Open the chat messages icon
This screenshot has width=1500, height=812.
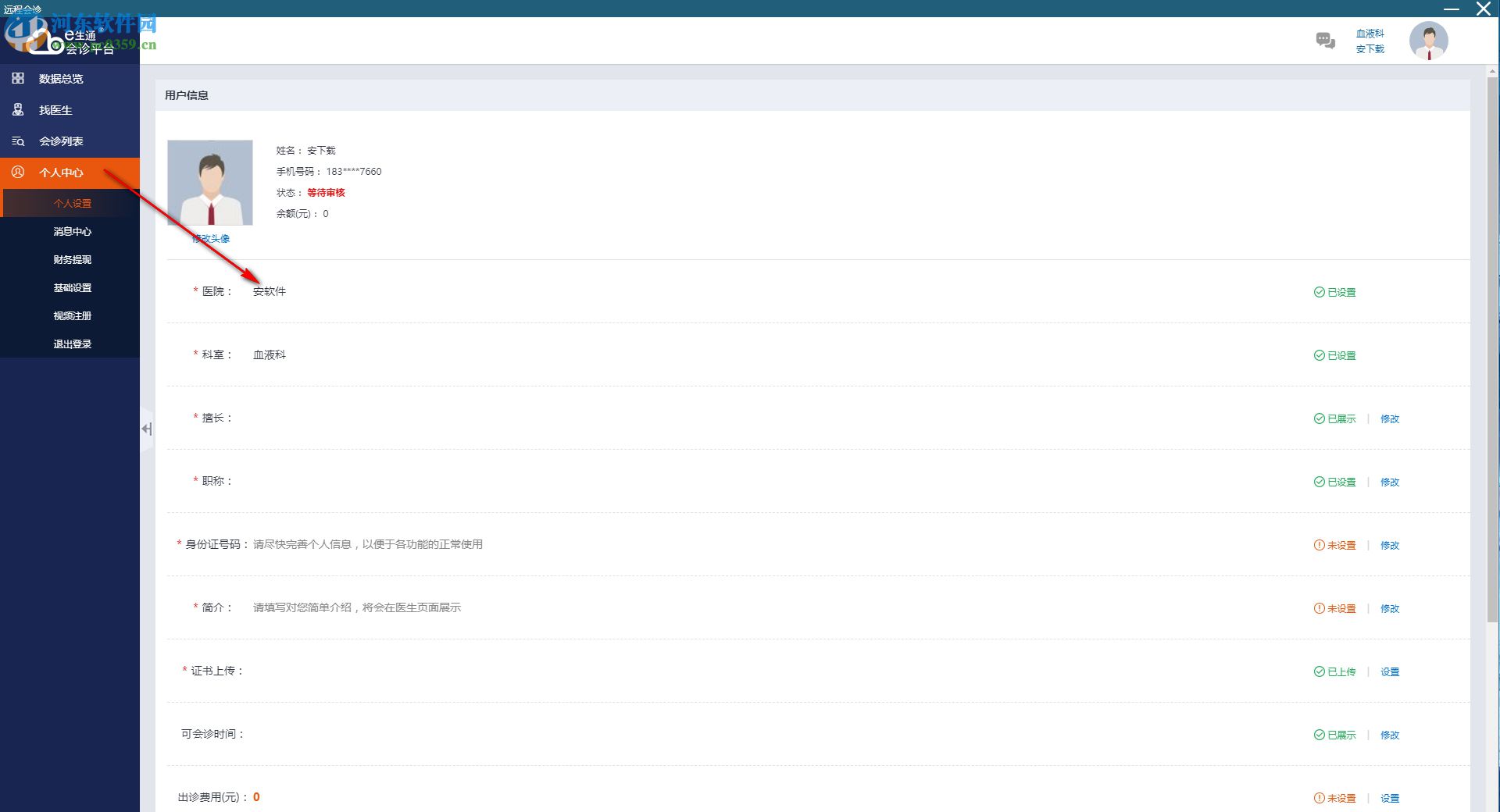point(1325,41)
